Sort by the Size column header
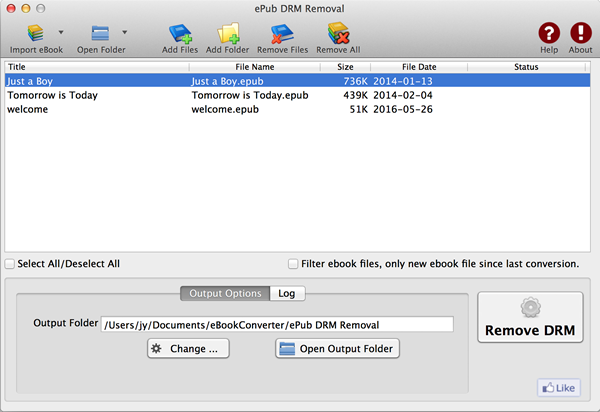This screenshot has width=600, height=412. (345, 67)
